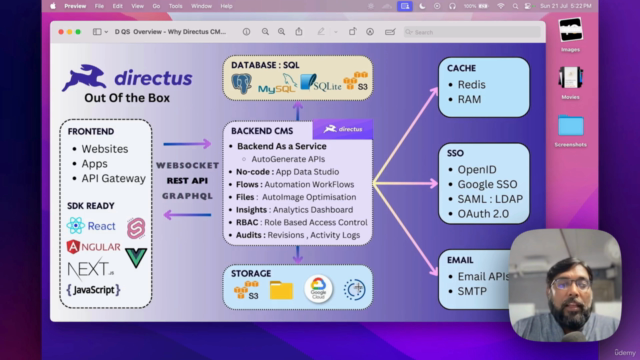Click the zoom out magnifier icon

(x=265, y=32)
